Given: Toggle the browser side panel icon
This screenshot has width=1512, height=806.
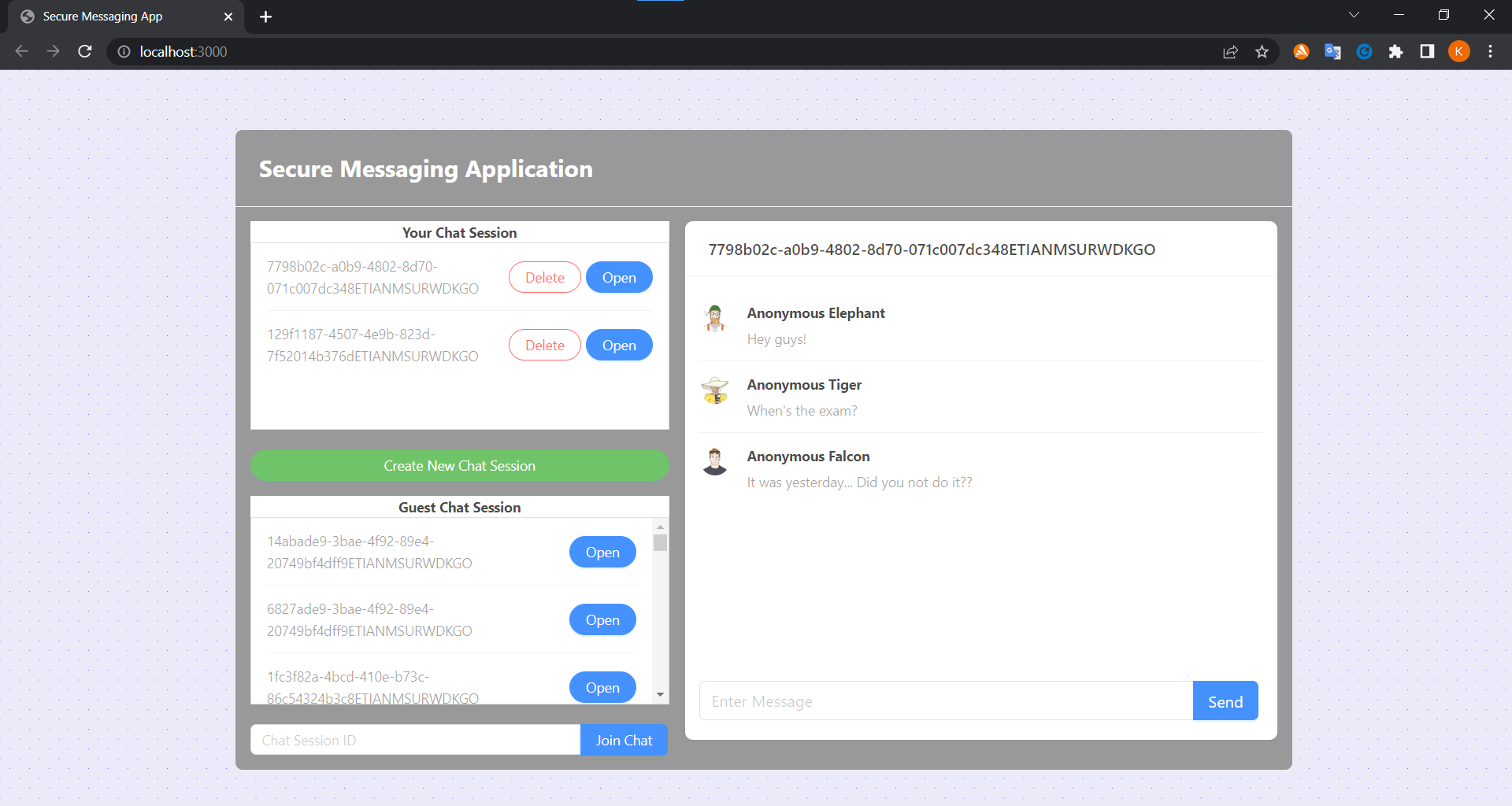Looking at the screenshot, I should (x=1427, y=52).
